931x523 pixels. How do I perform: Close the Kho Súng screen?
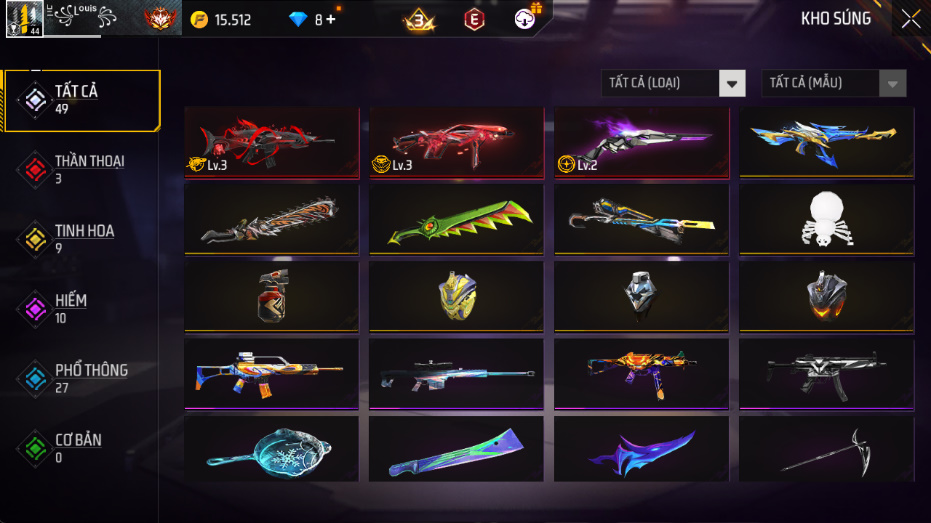(x=911, y=19)
